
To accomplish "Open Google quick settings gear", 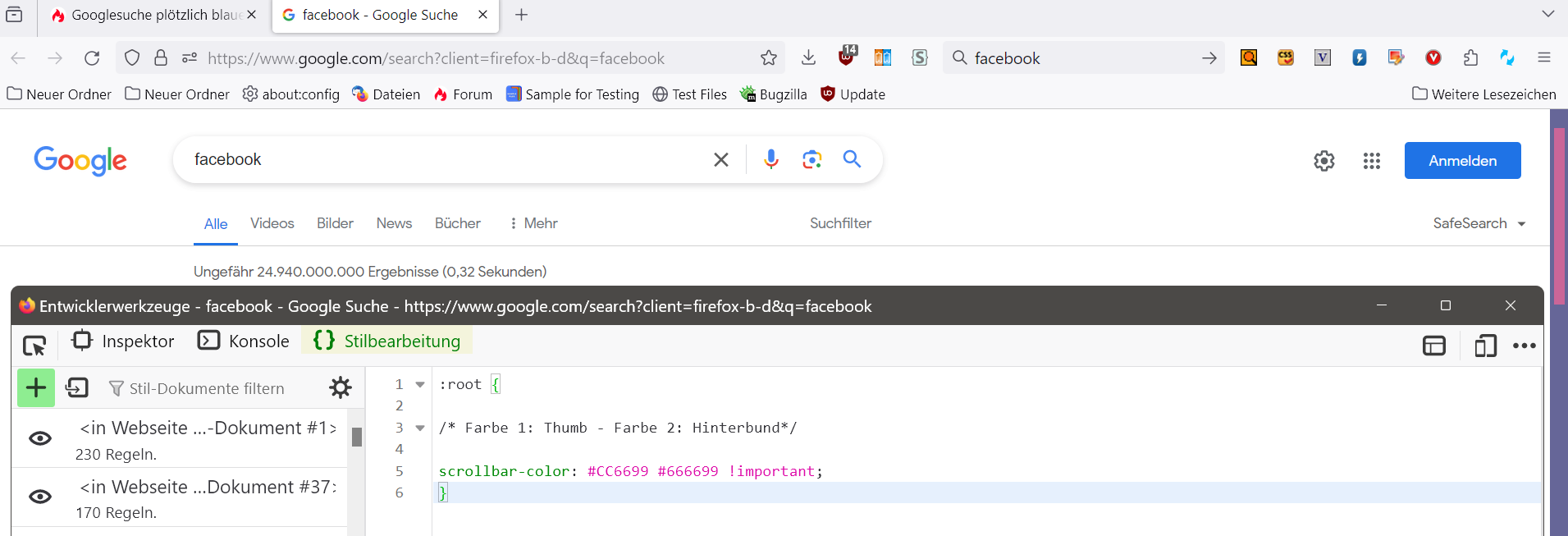I will point(1324,161).
